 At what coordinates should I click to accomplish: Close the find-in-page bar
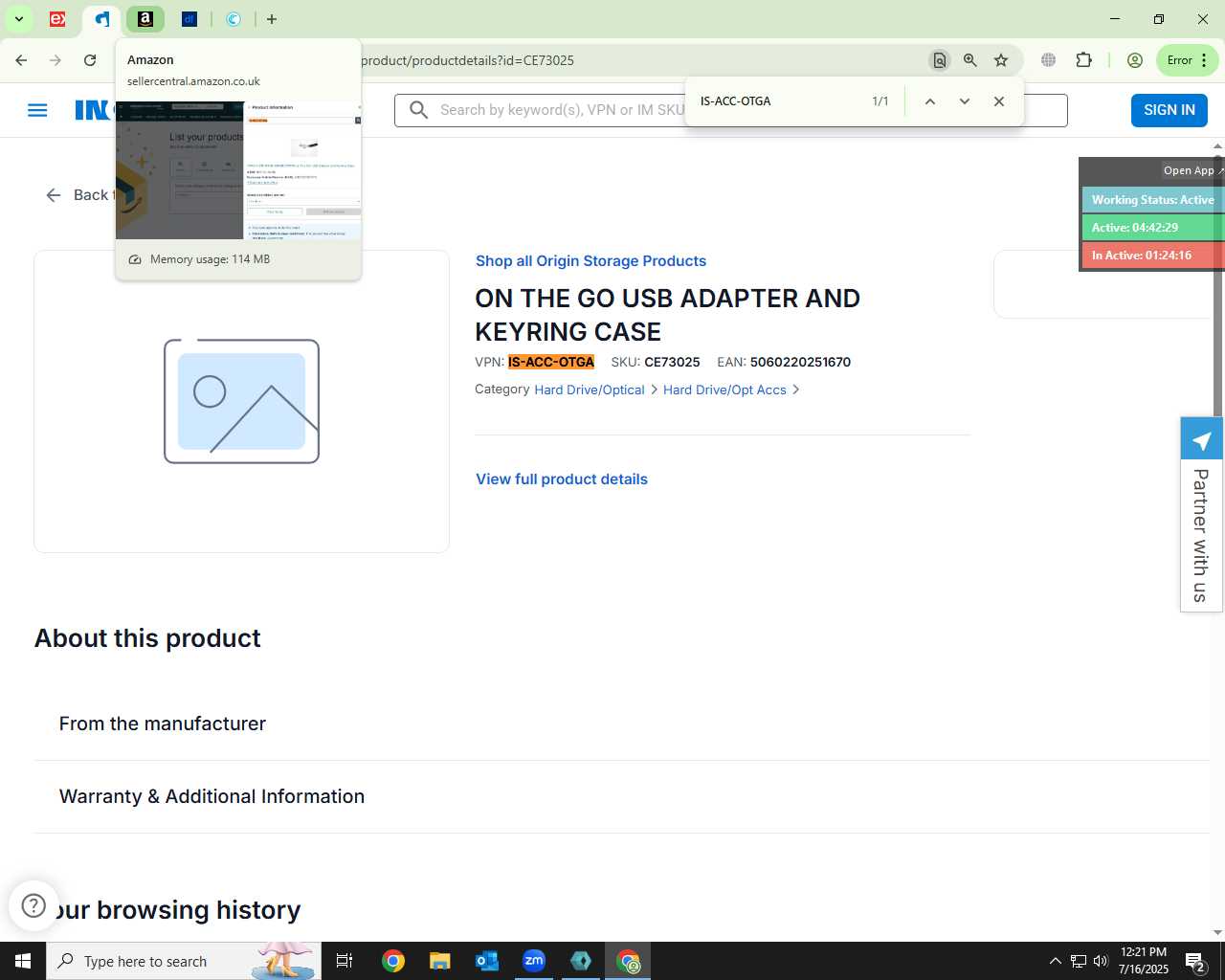[999, 101]
